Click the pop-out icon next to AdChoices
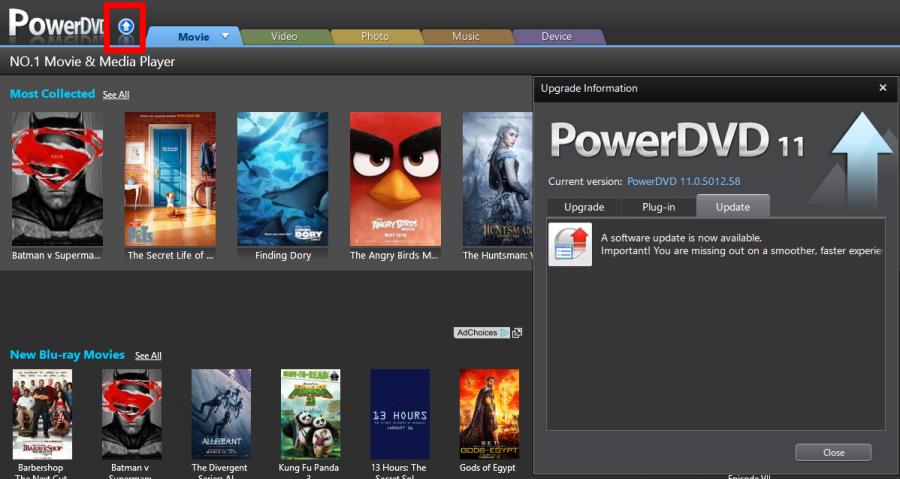The width and height of the screenshot is (900, 479). point(517,333)
